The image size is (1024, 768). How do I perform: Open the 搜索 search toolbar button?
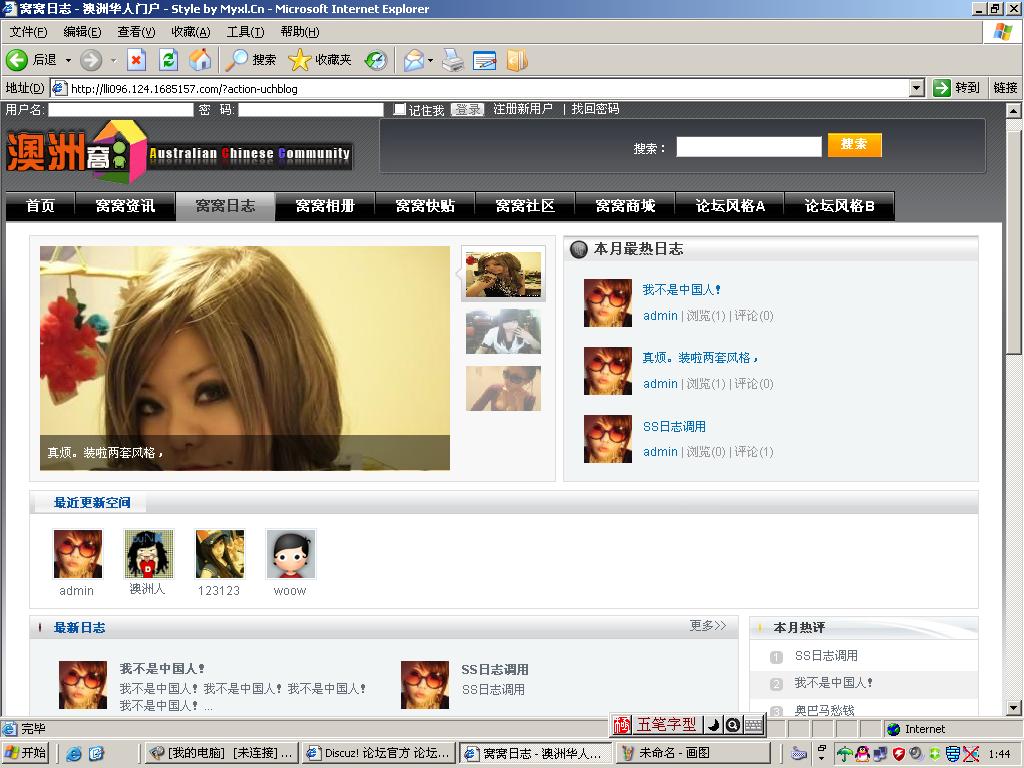(251, 60)
